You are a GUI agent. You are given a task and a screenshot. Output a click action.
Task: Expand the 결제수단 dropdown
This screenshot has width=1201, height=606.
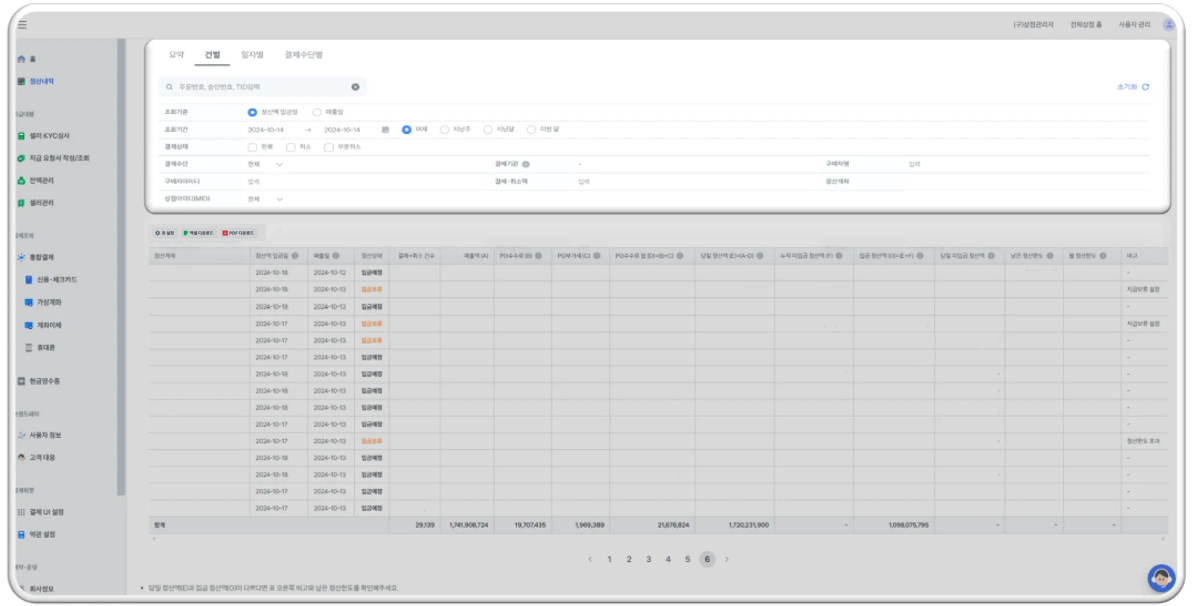coord(279,164)
